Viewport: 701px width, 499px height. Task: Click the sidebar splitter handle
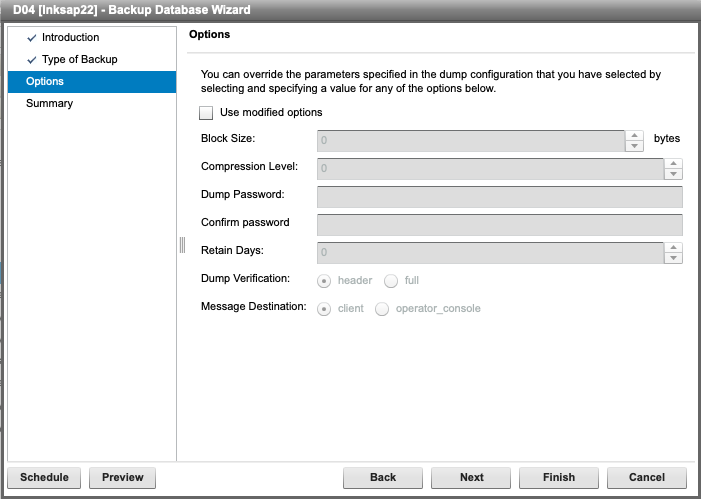(x=182, y=245)
